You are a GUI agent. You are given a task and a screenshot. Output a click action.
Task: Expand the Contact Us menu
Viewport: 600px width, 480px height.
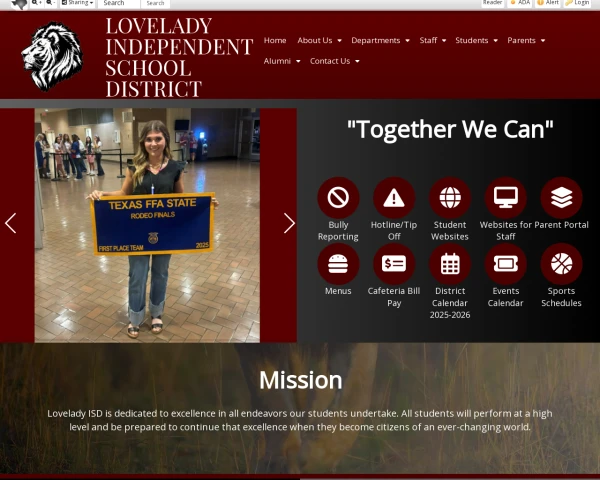[334, 61]
